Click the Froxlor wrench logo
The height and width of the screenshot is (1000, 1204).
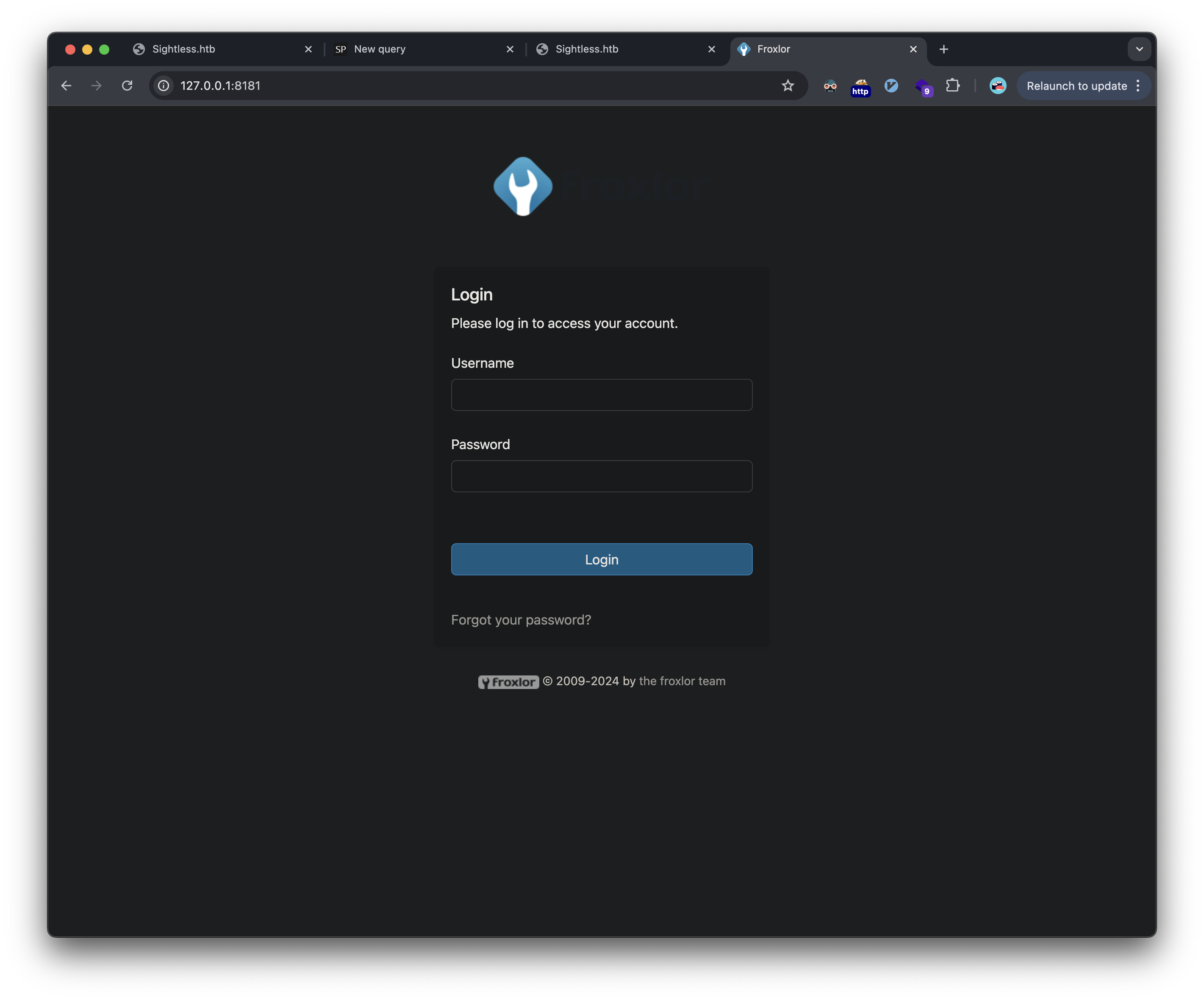523,186
